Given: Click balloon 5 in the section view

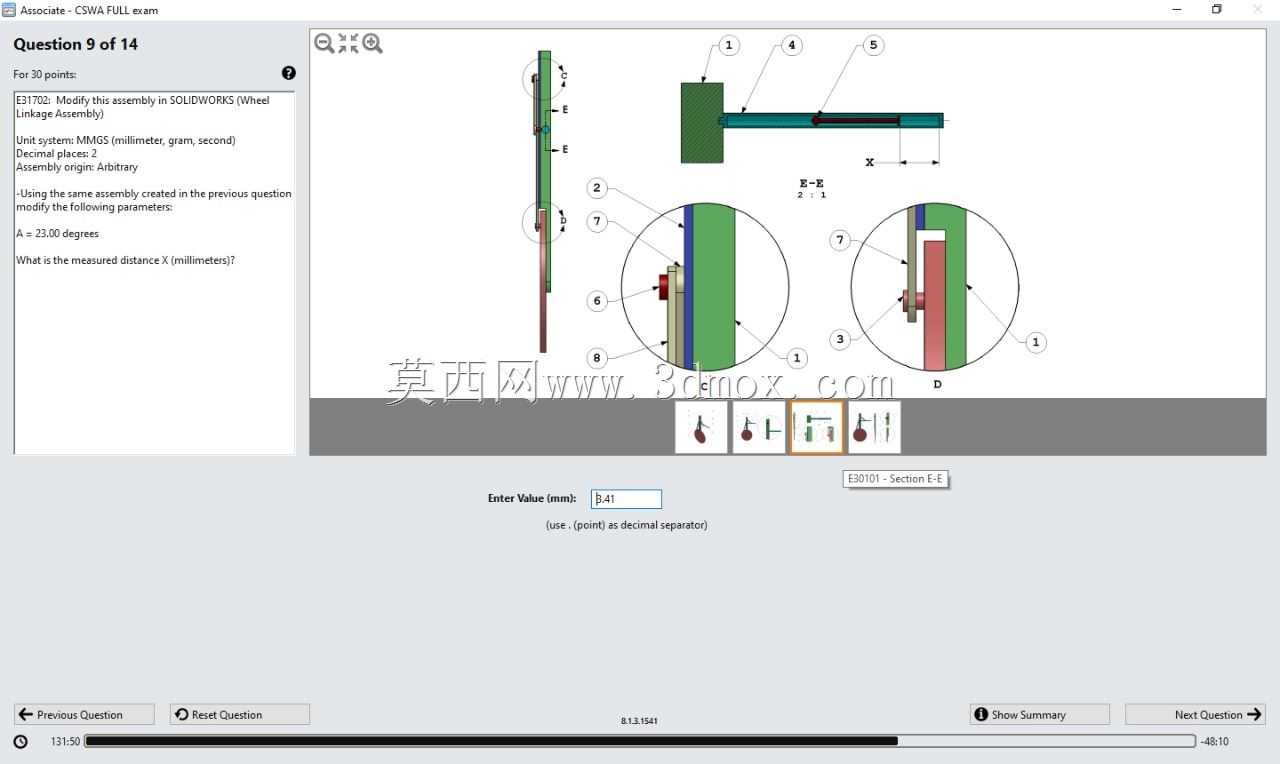Looking at the screenshot, I should 873,45.
